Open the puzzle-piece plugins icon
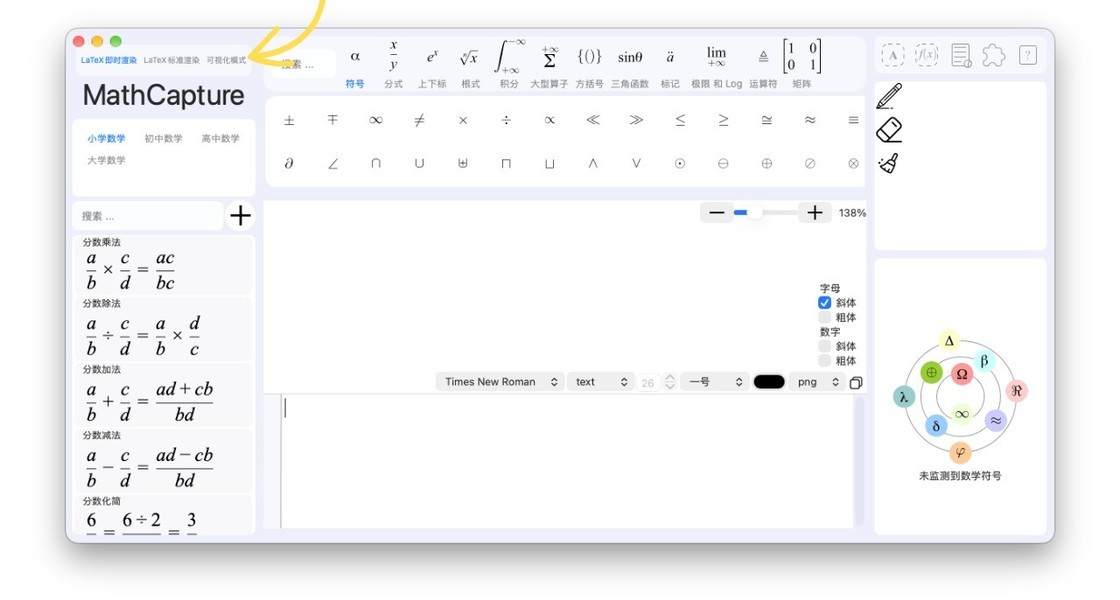The width and height of the screenshot is (1120, 600). [x=994, y=55]
